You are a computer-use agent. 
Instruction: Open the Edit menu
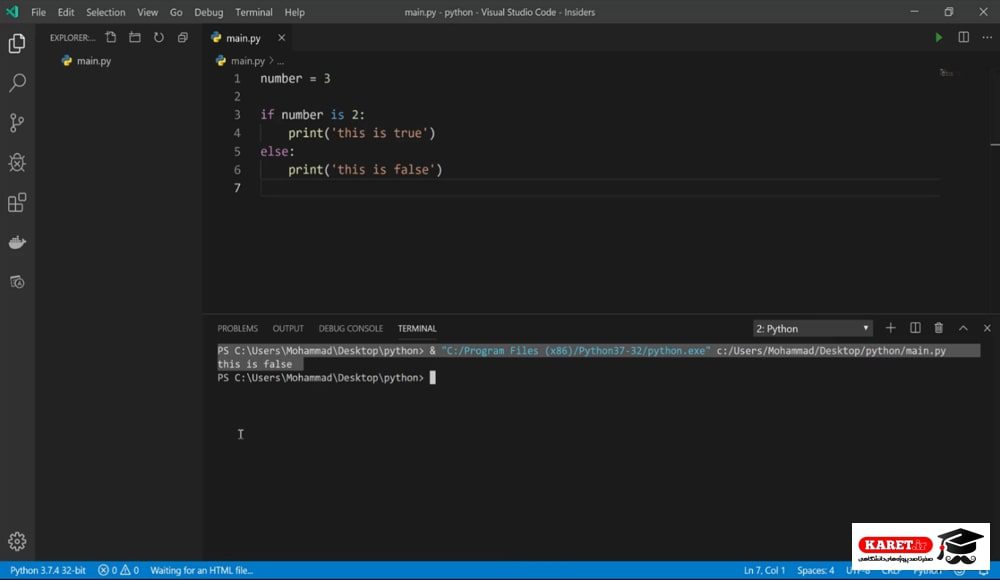(x=66, y=12)
